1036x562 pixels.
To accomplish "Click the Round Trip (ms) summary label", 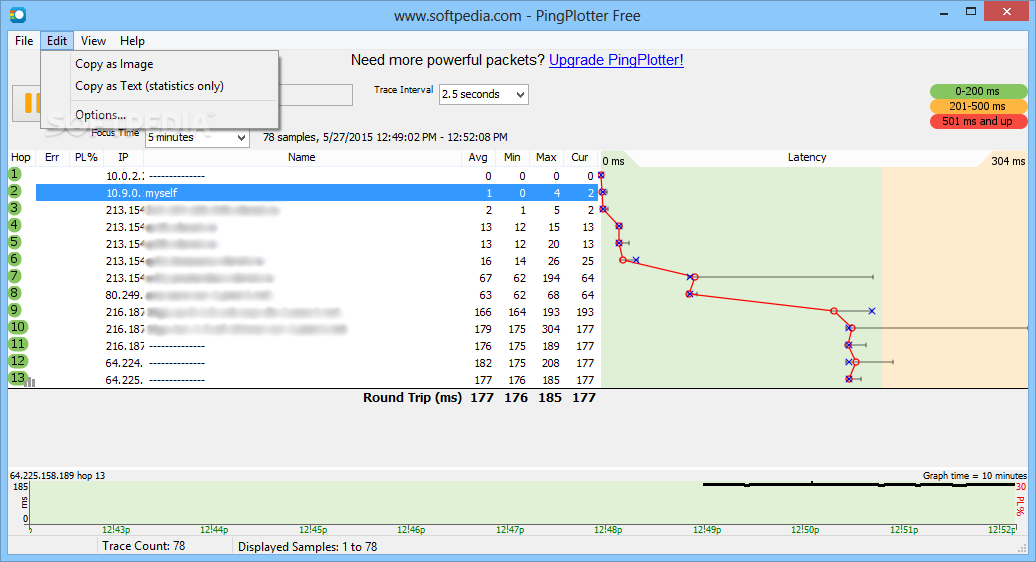I will 412,398.
